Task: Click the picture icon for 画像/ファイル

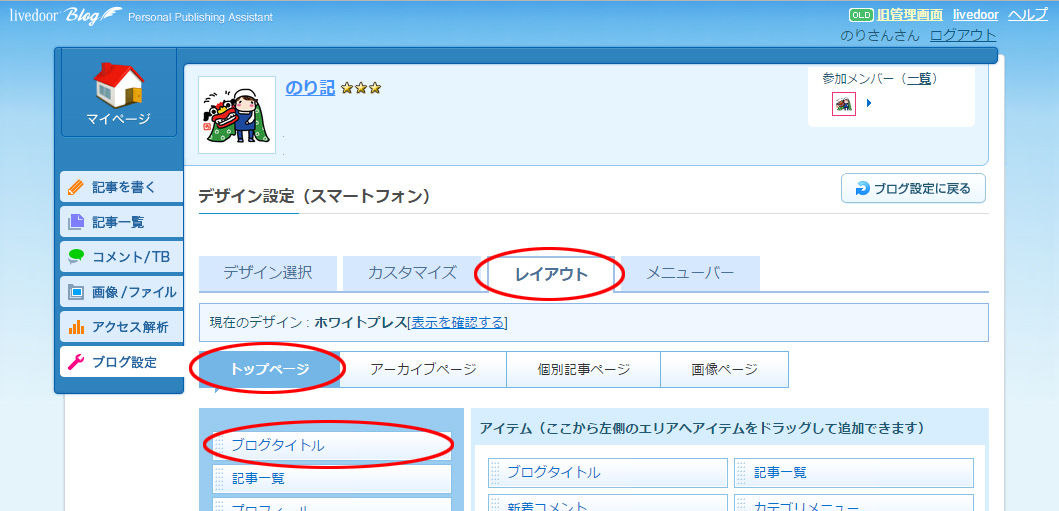Action: tap(76, 292)
